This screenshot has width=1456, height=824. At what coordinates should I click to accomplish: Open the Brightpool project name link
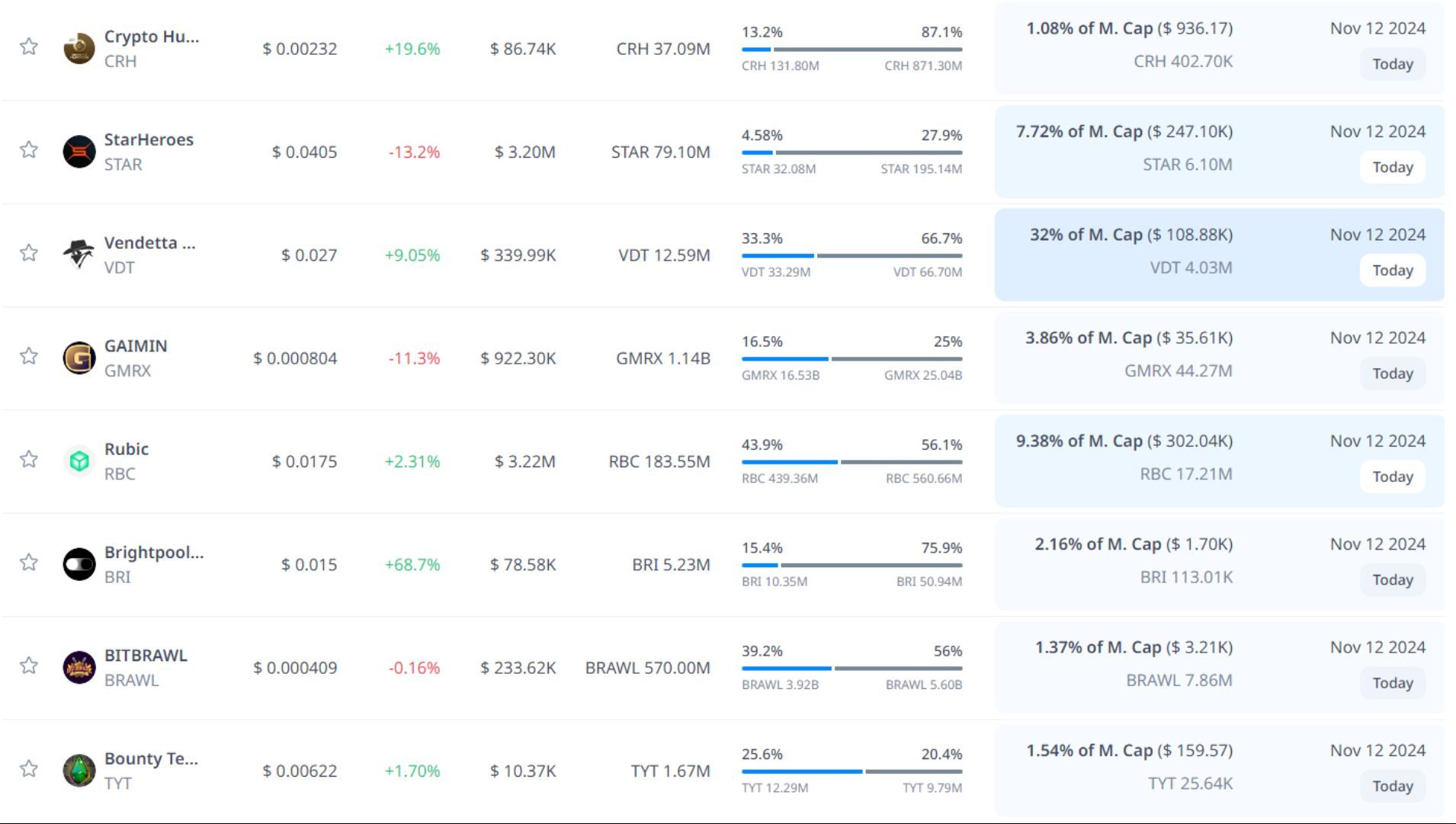pos(154,553)
